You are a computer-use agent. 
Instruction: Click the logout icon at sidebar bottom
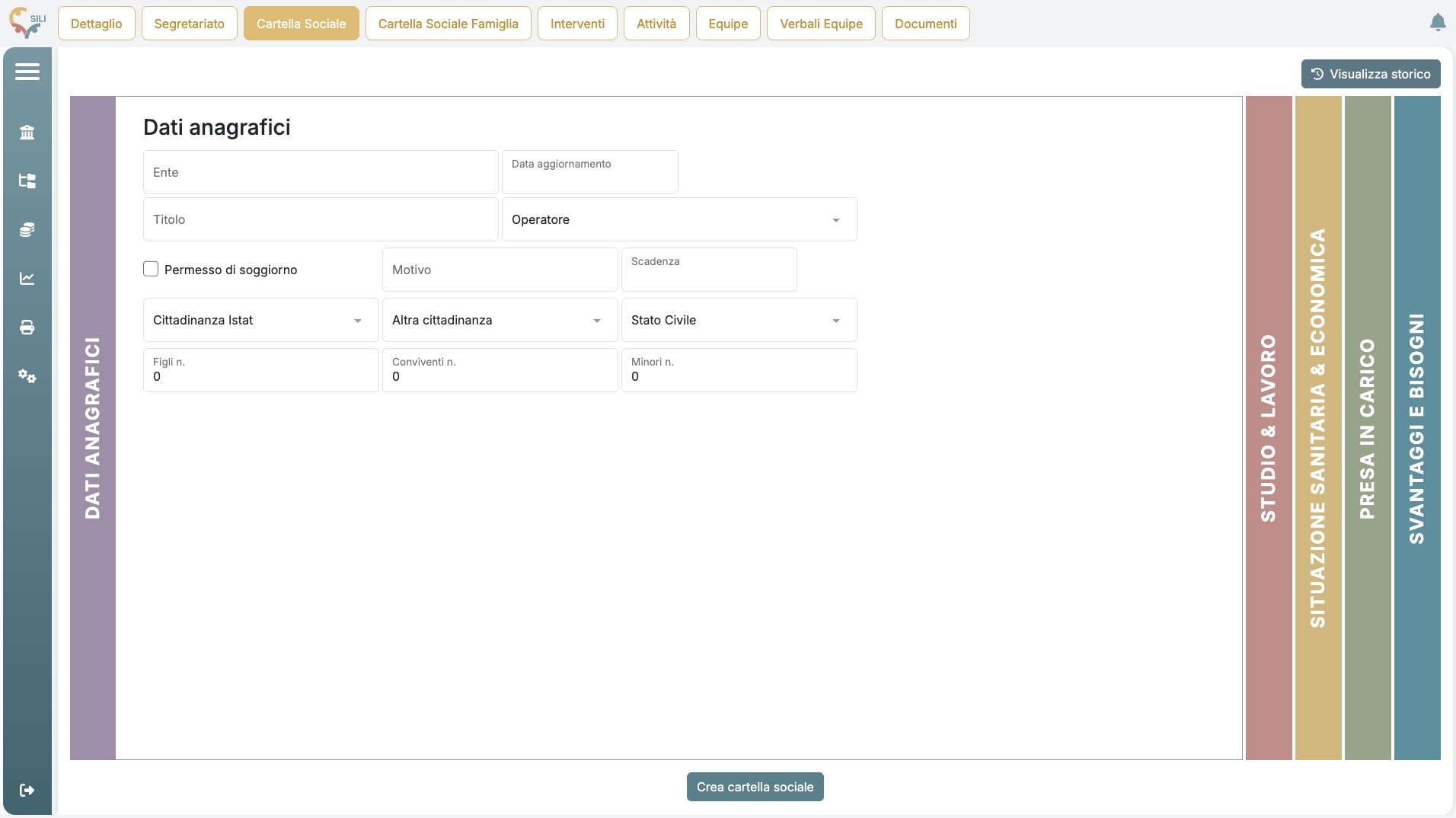pos(27,791)
